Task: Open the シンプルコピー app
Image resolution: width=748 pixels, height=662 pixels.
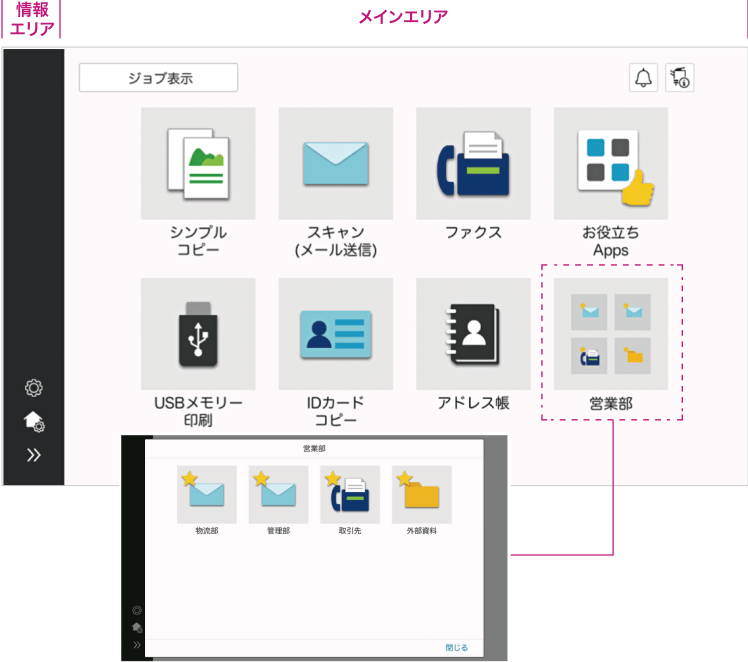Action: coord(198,164)
